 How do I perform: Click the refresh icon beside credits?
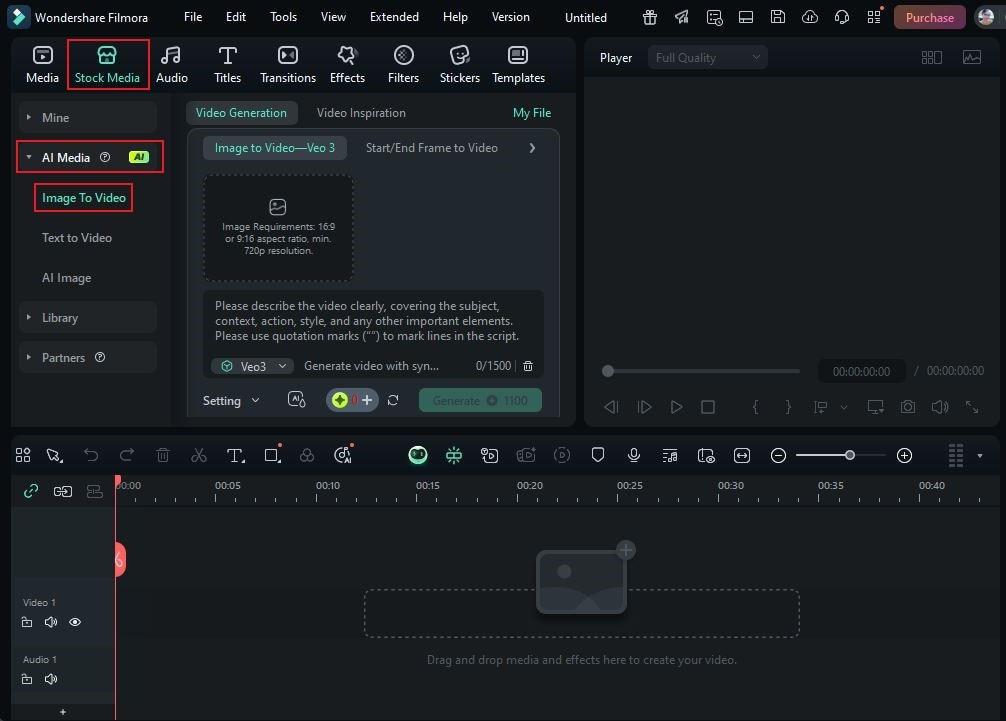393,400
